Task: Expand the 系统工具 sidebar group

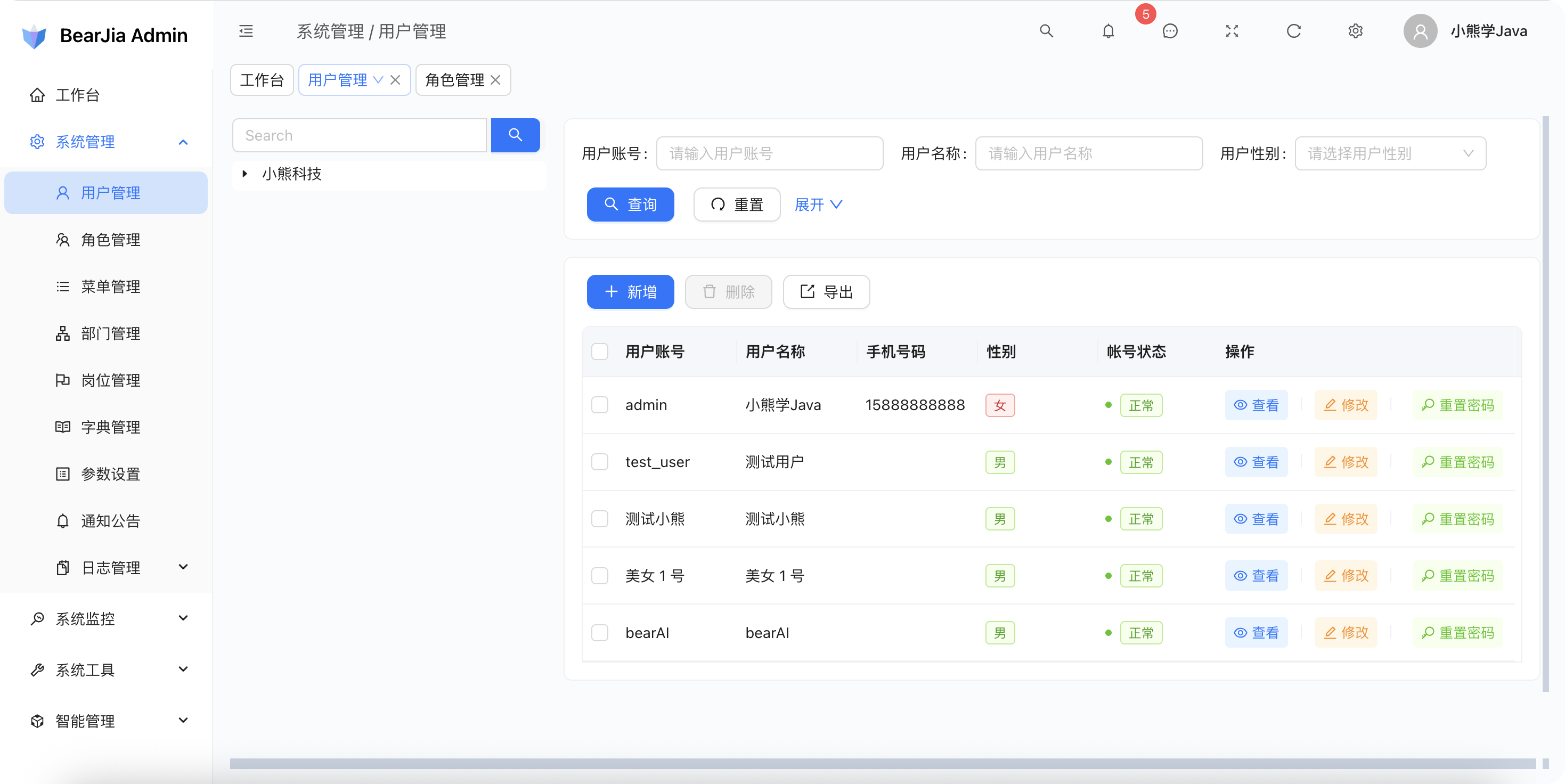Action: click(105, 669)
